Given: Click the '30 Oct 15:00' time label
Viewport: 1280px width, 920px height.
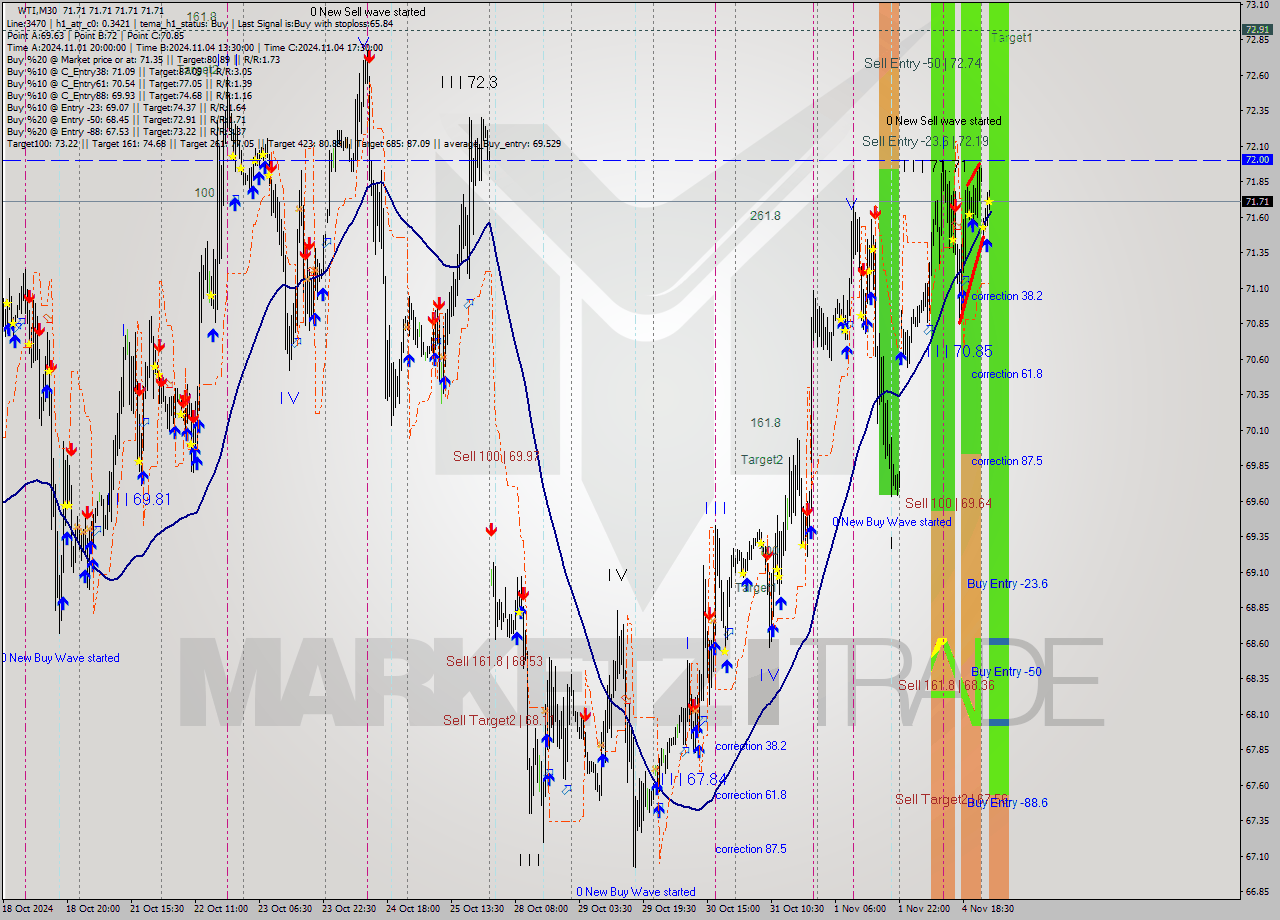Looking at the screenshot, I should (732, 909).
